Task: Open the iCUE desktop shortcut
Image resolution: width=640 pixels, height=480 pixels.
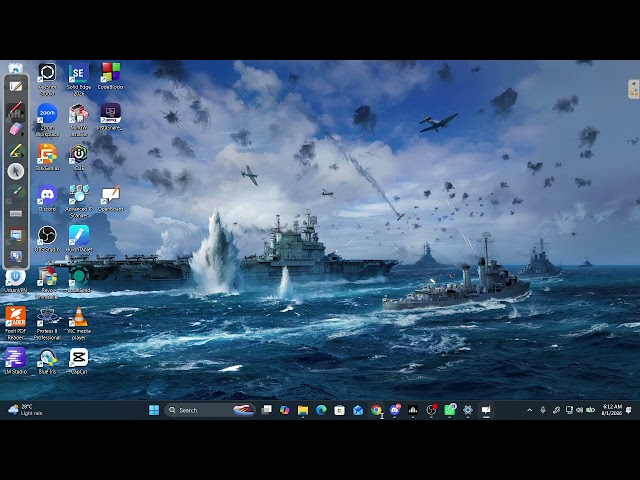Action: [x=79, y=157]
